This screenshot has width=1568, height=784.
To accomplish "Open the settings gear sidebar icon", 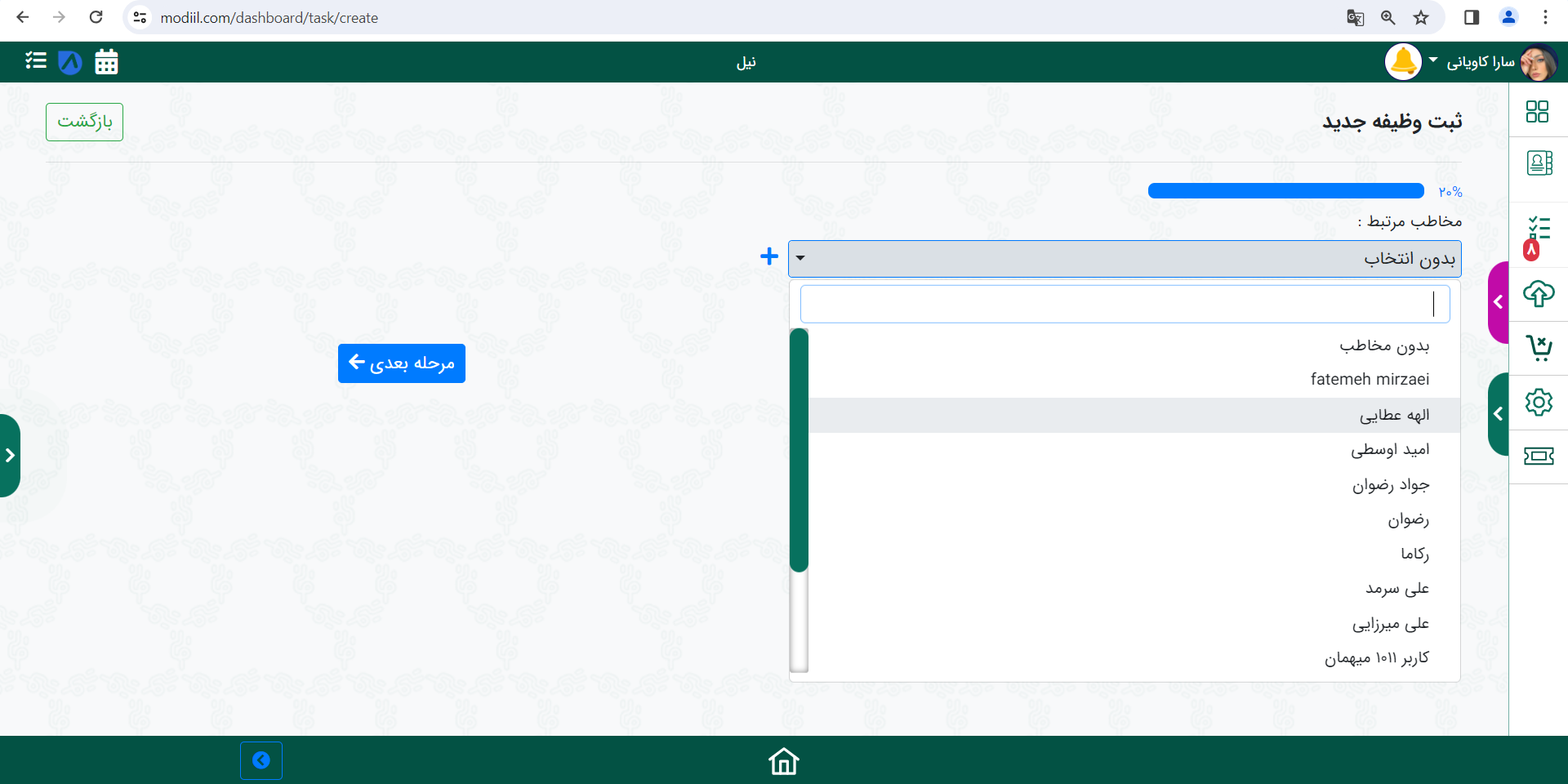I will tap(1539, 402).
